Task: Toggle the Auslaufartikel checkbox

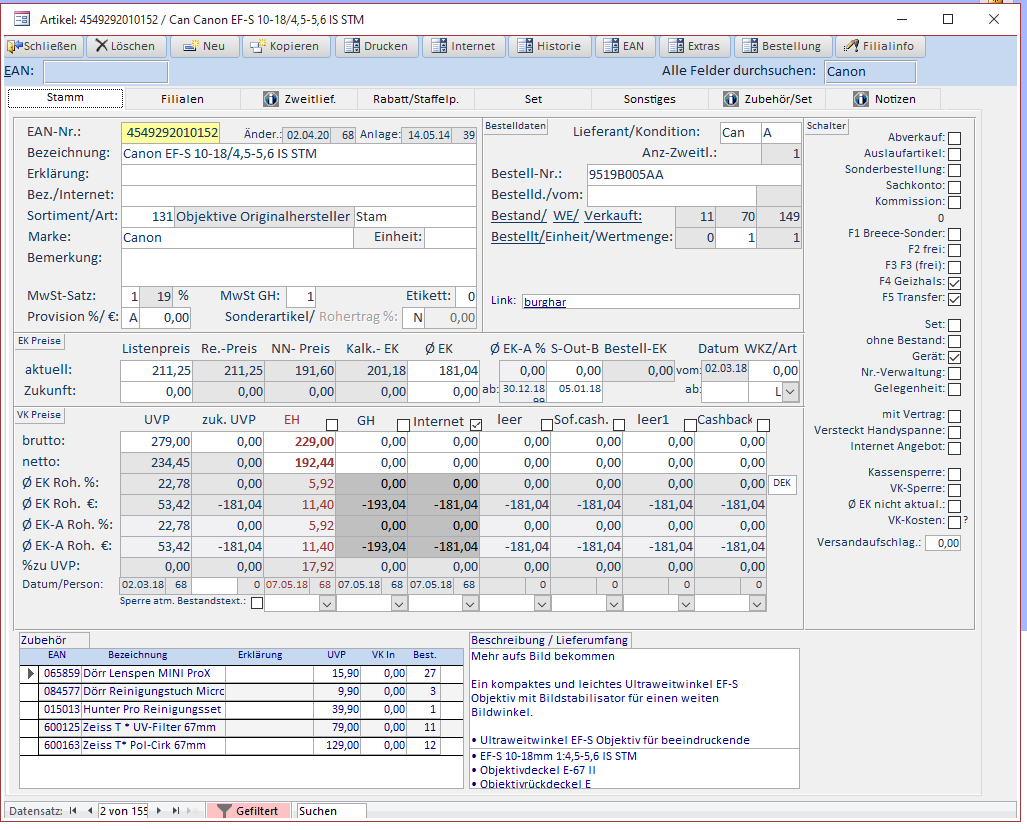Action: pos(954,154)
